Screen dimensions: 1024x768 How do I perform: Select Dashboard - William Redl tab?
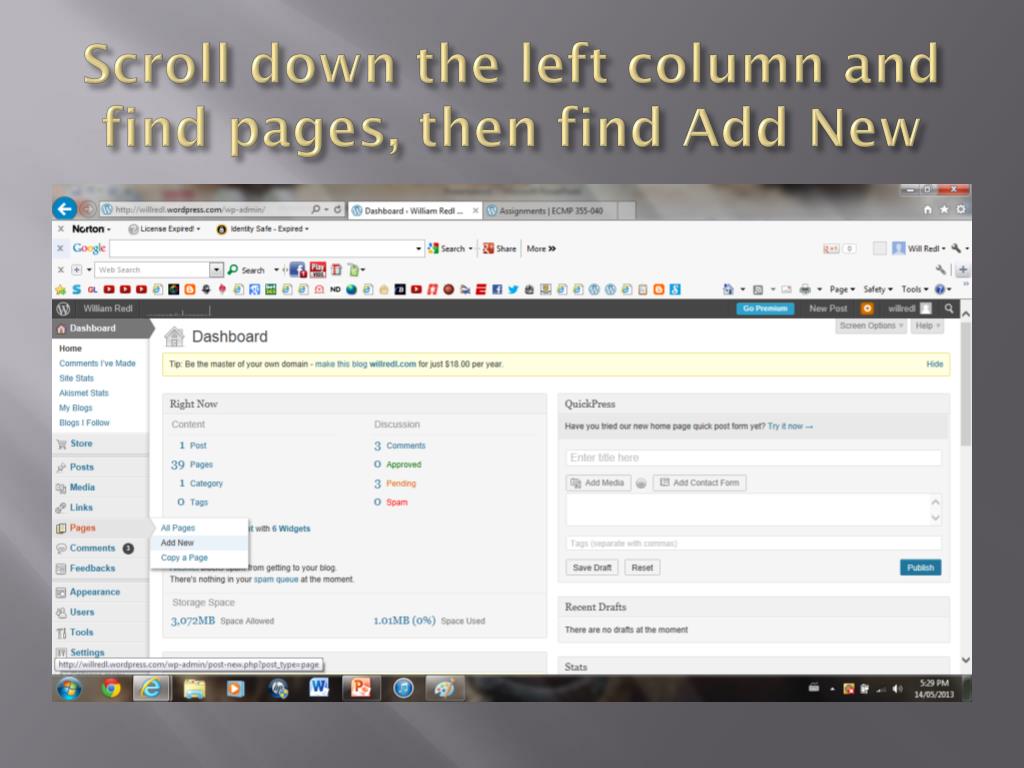pyautogui.click(x=415, y=211)
